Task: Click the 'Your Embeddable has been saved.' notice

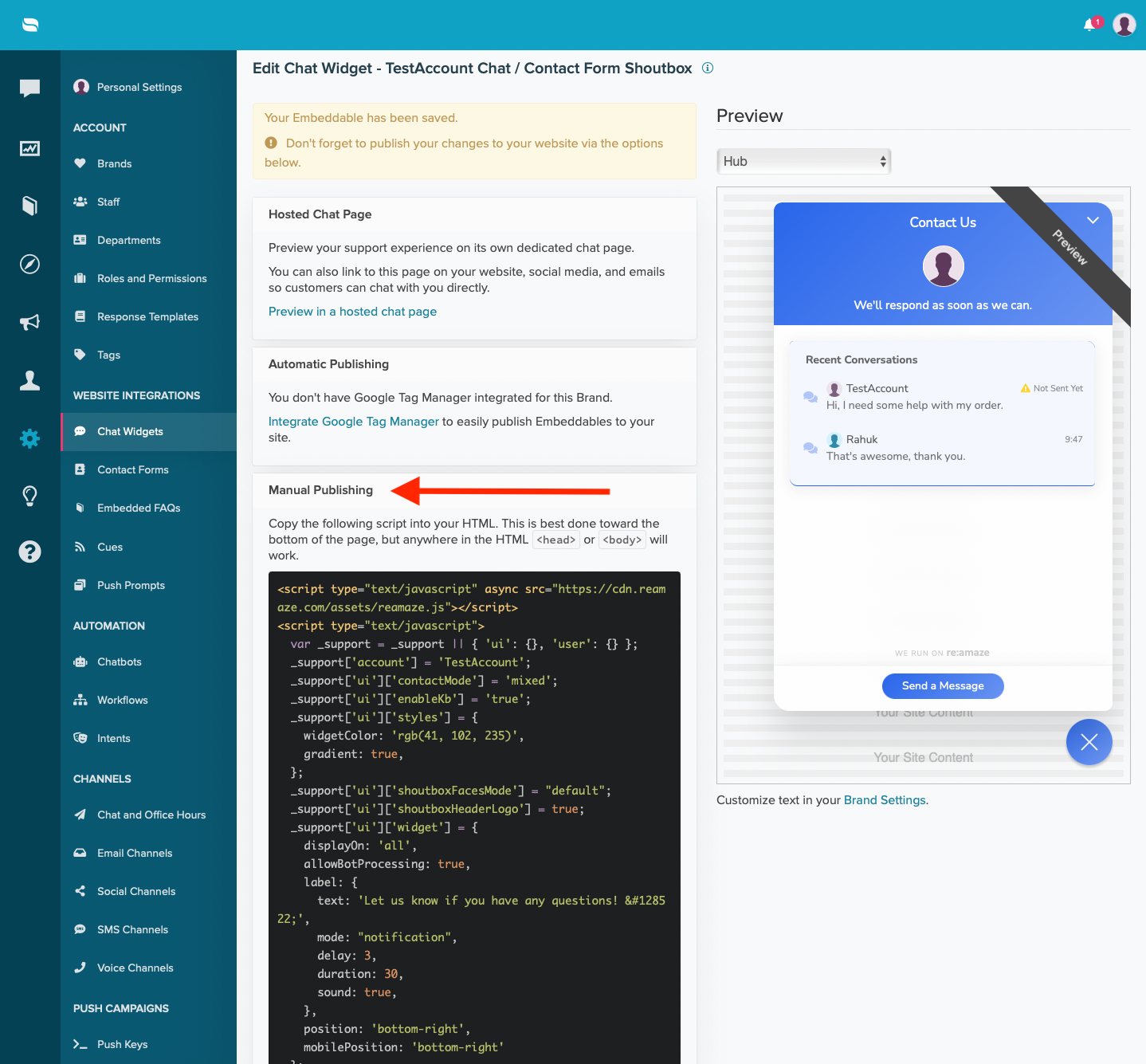Action: pyautogui.click(x=361, y=118)
